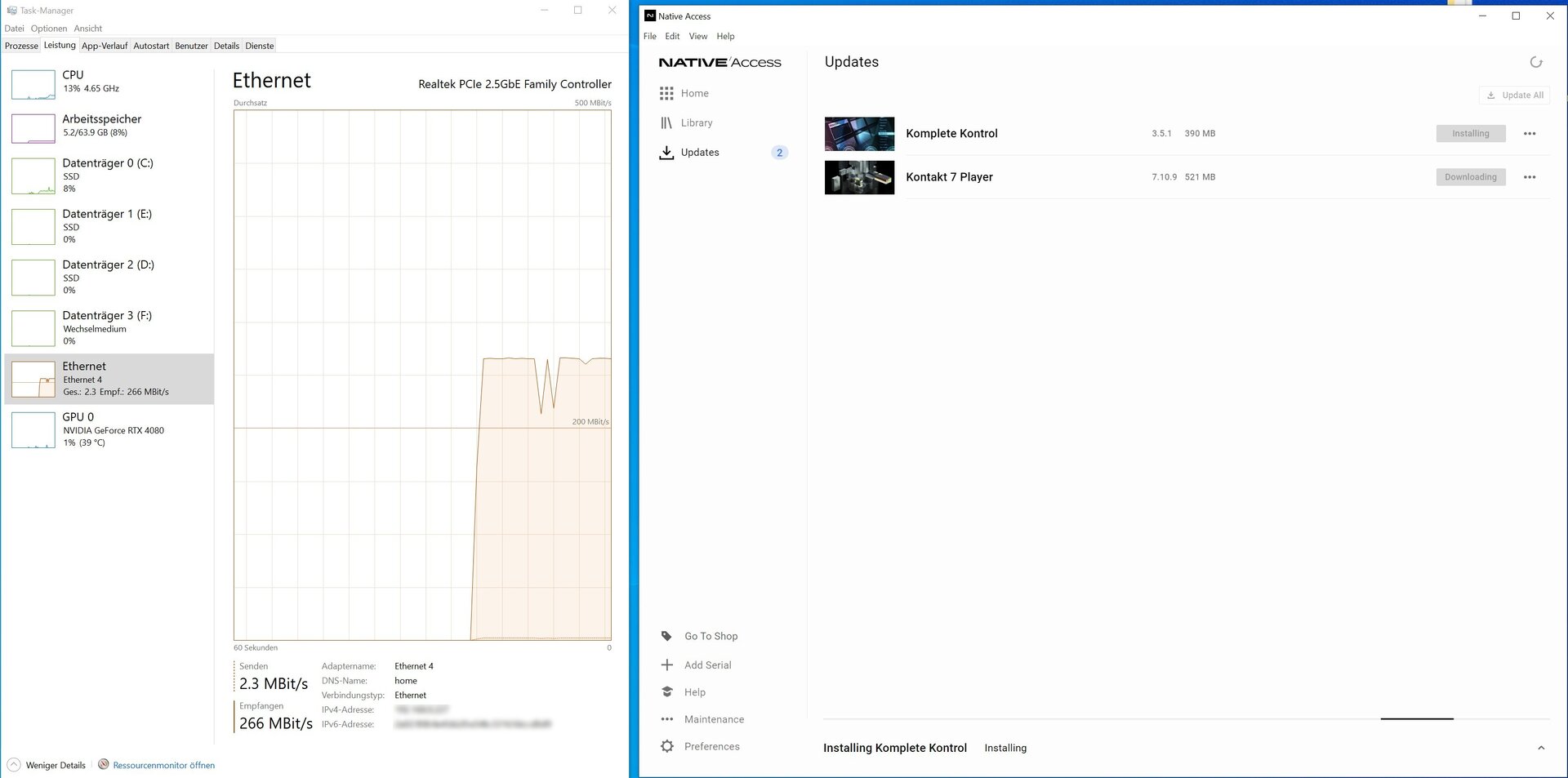Click the '266 MBit/s' Empfangen value
1568x778 pixels.
click(x=276, y=723)
